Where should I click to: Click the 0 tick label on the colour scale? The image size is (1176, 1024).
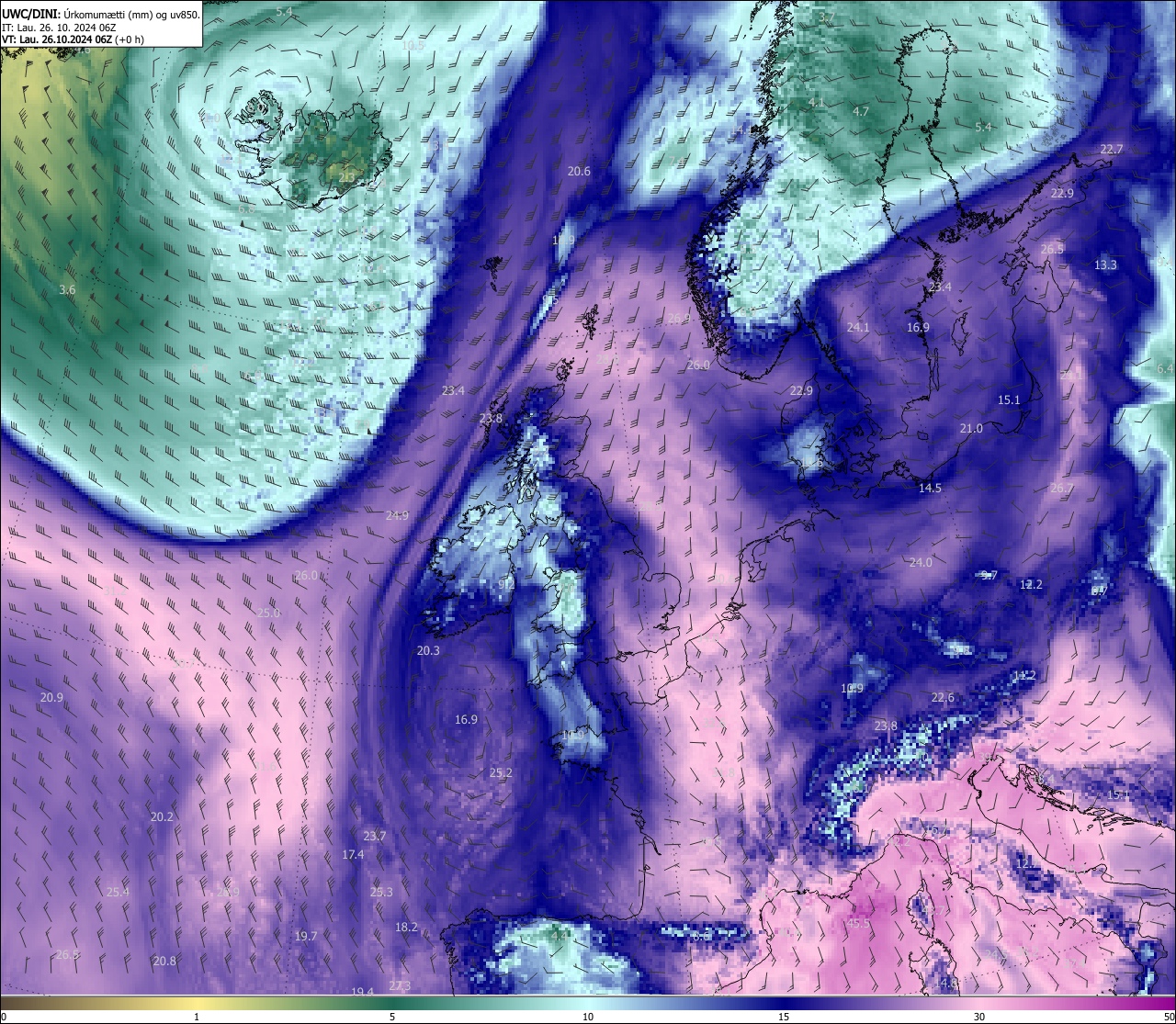4,1017
